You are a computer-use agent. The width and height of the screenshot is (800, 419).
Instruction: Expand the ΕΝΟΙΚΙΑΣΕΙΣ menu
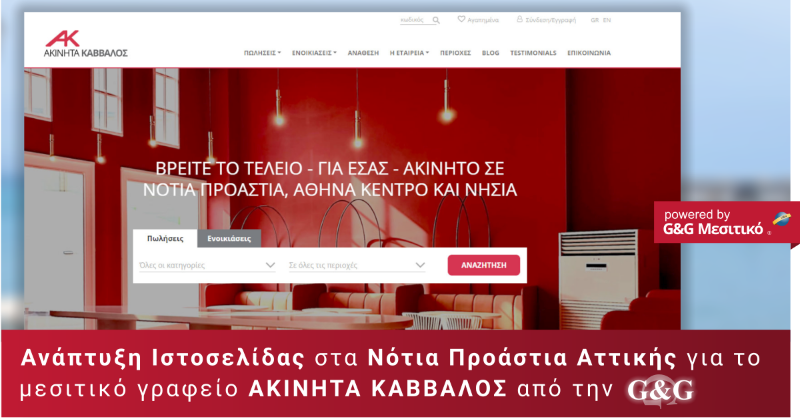(314, 53)
